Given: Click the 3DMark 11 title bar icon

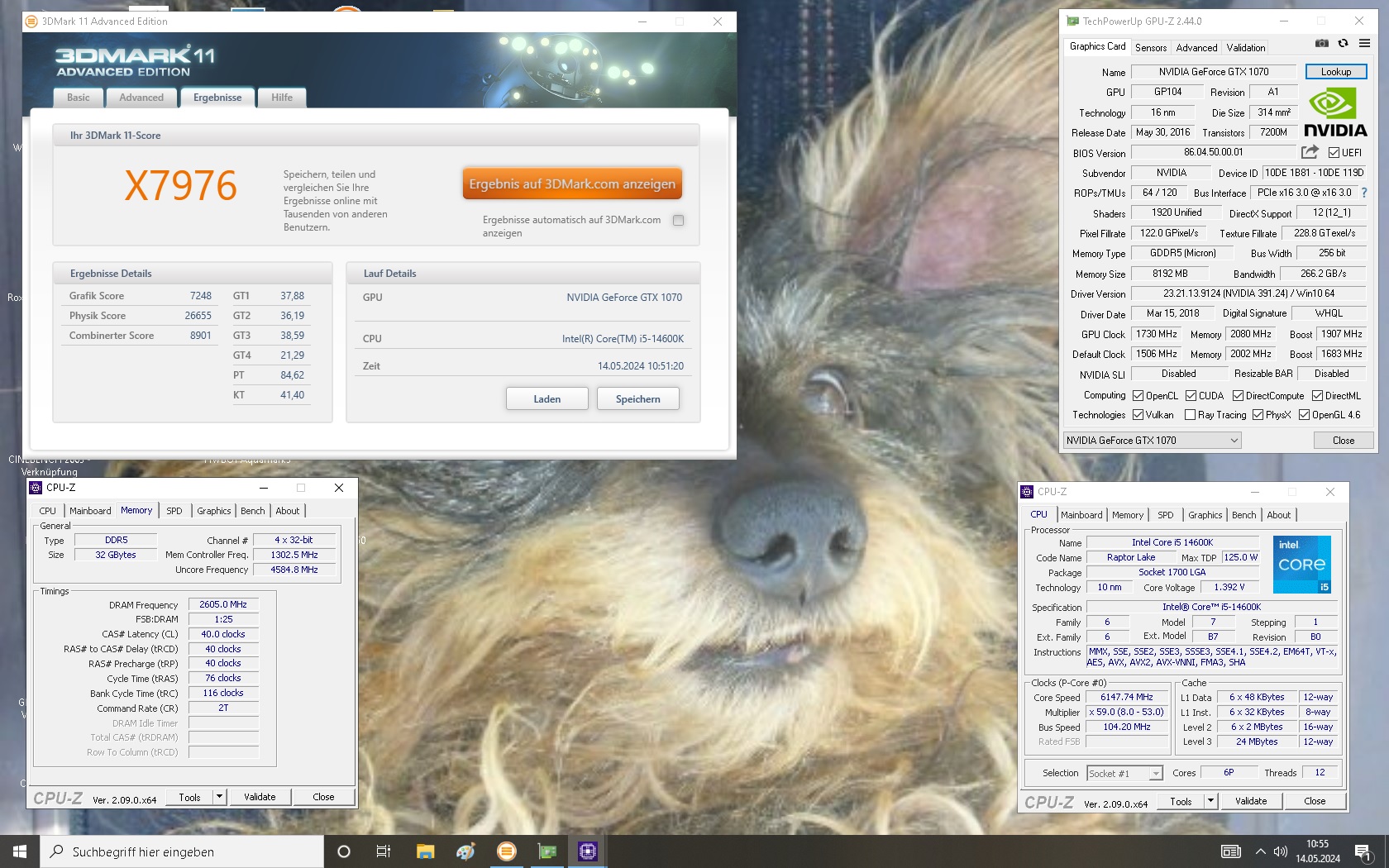Looking at the screenshot, I should click(32, 21).
